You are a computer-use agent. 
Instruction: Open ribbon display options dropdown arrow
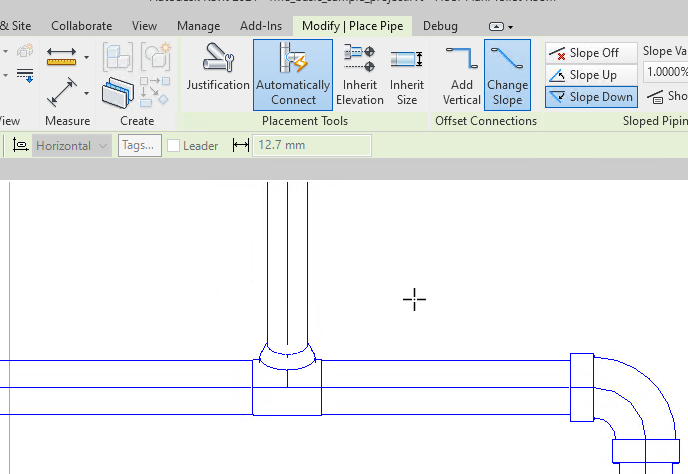510,27
